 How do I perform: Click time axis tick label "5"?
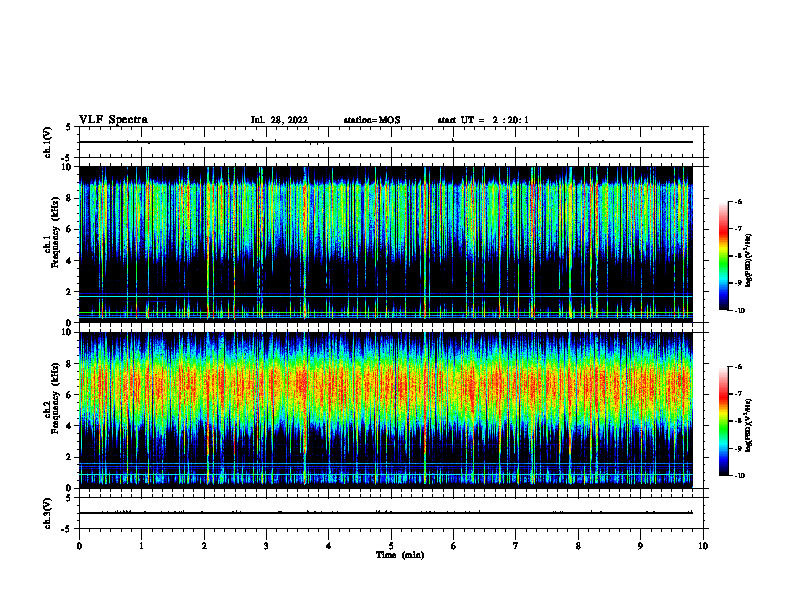pos(391,546)
